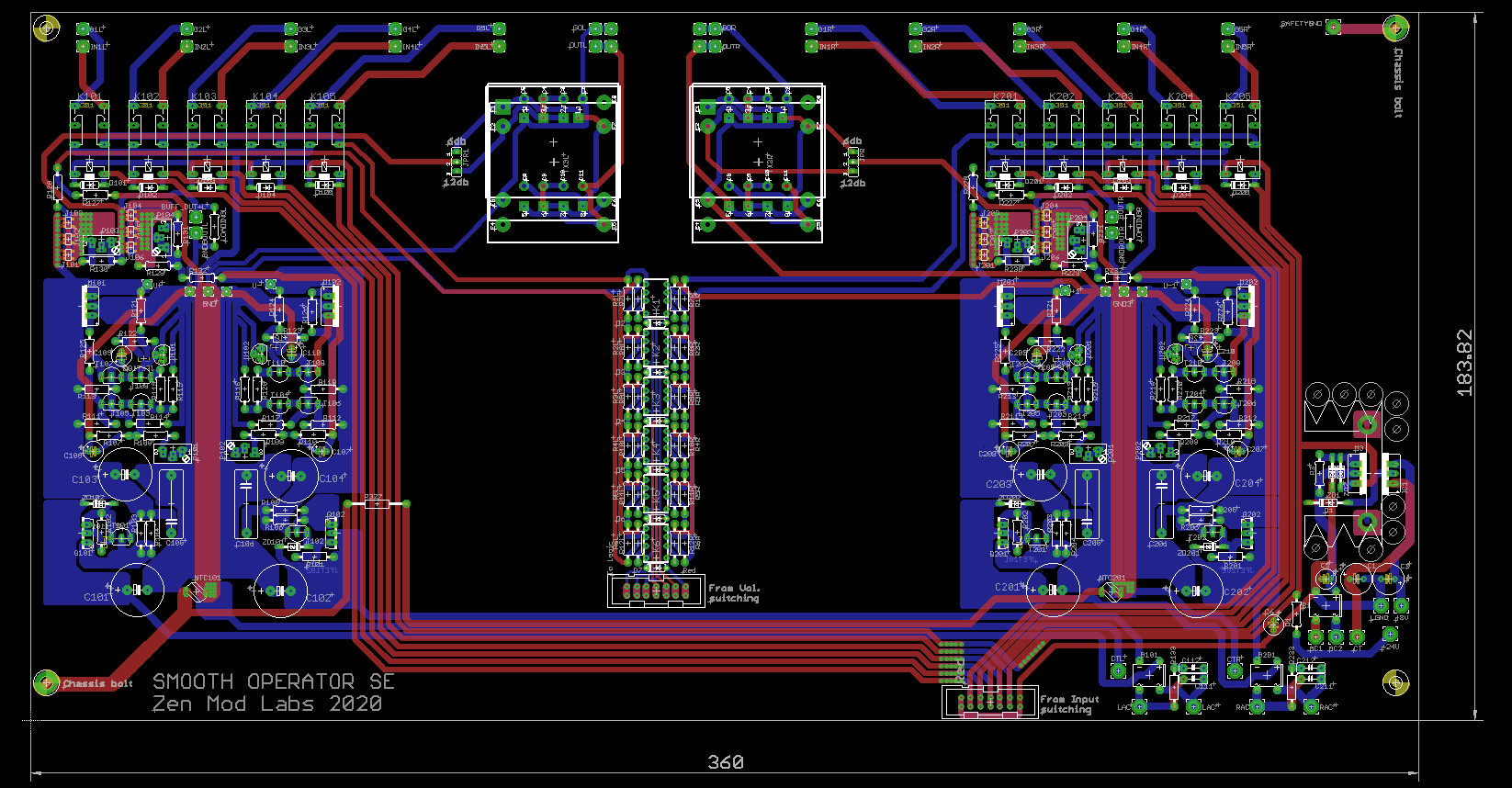1512x788 pixels.
Task: Click the OUTR output pad
Action: 715,46
